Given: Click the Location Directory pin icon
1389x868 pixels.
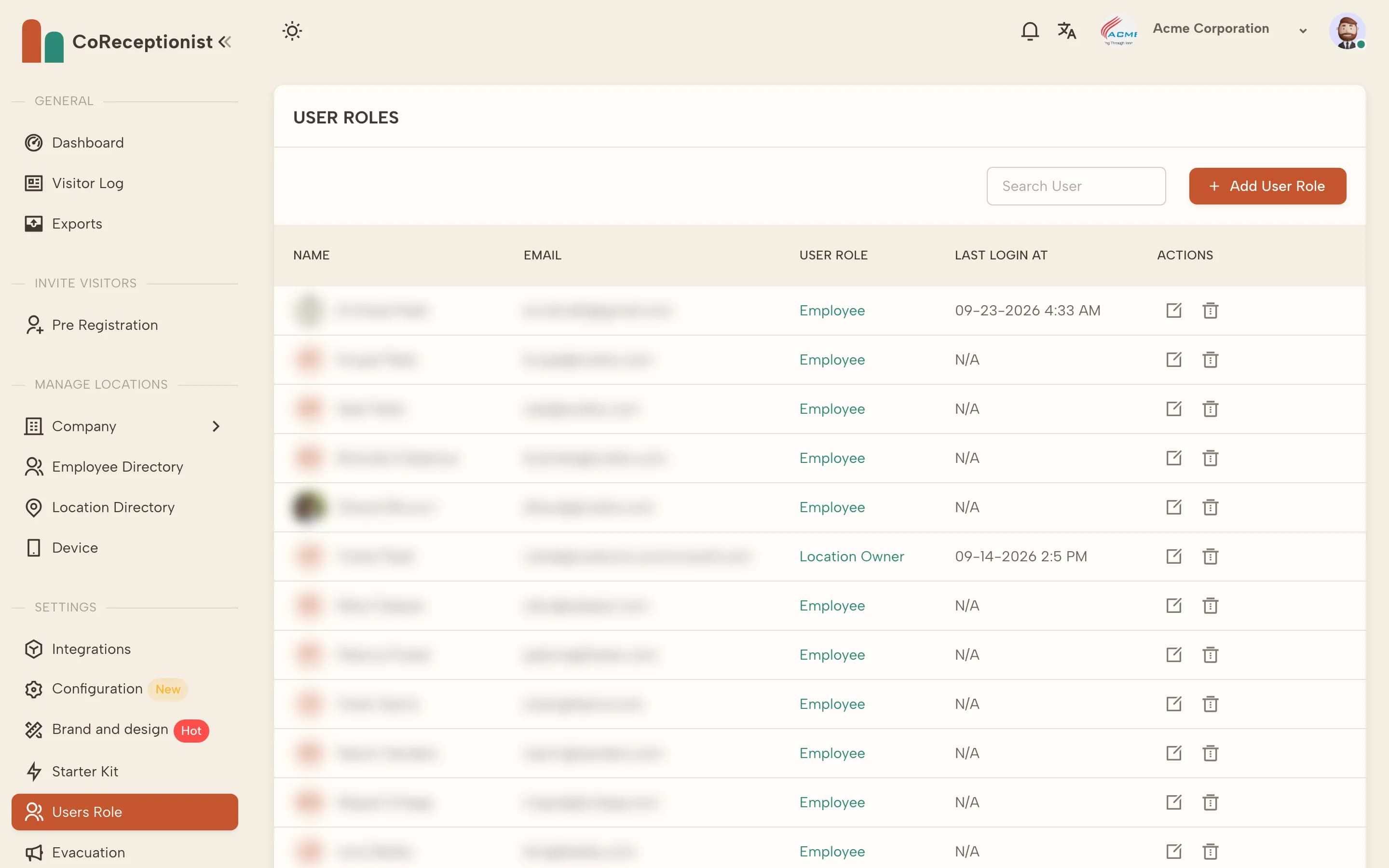Looking at the screenshot, I should 33,507.
